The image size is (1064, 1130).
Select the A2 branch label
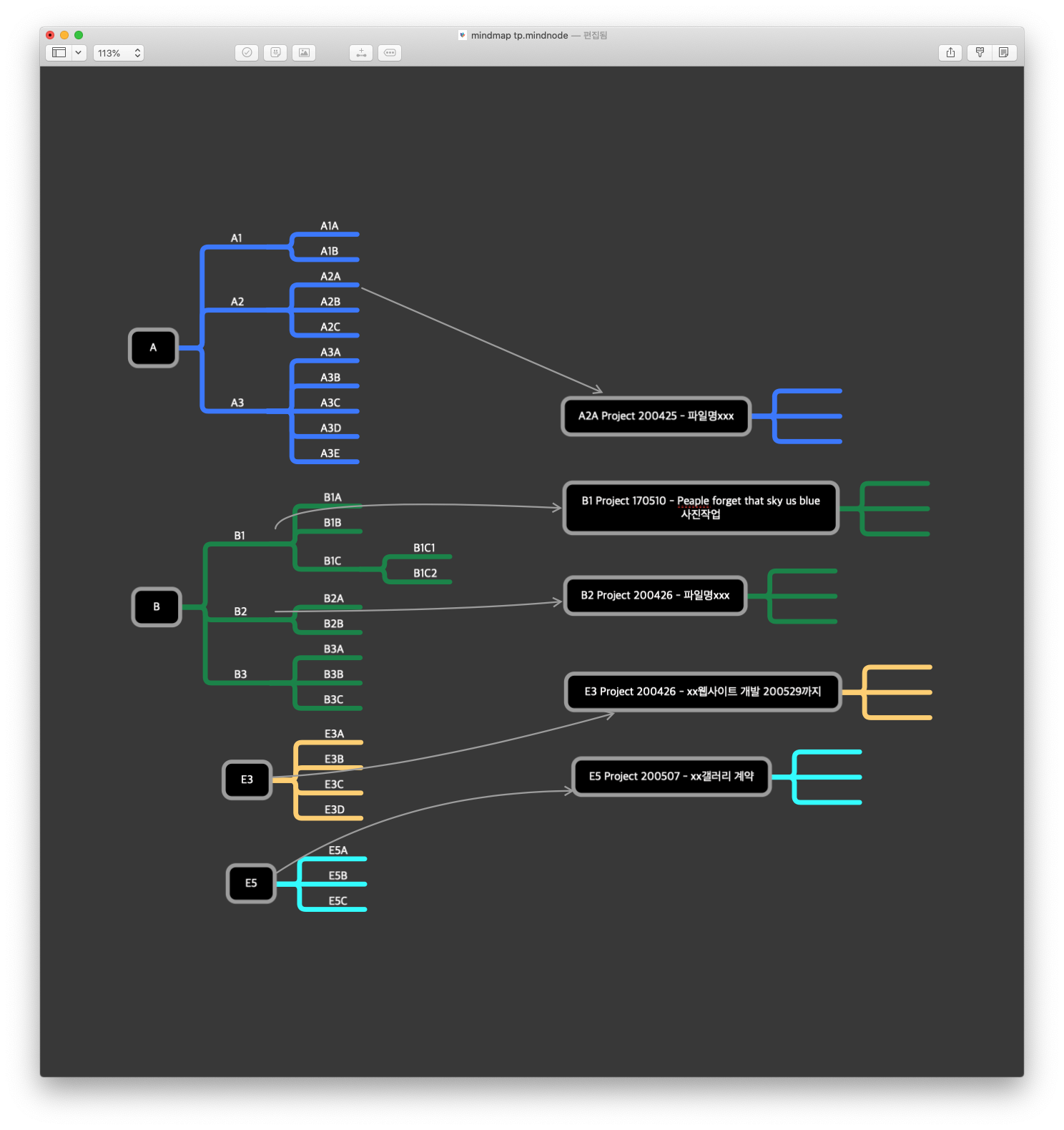pos(237,302)
